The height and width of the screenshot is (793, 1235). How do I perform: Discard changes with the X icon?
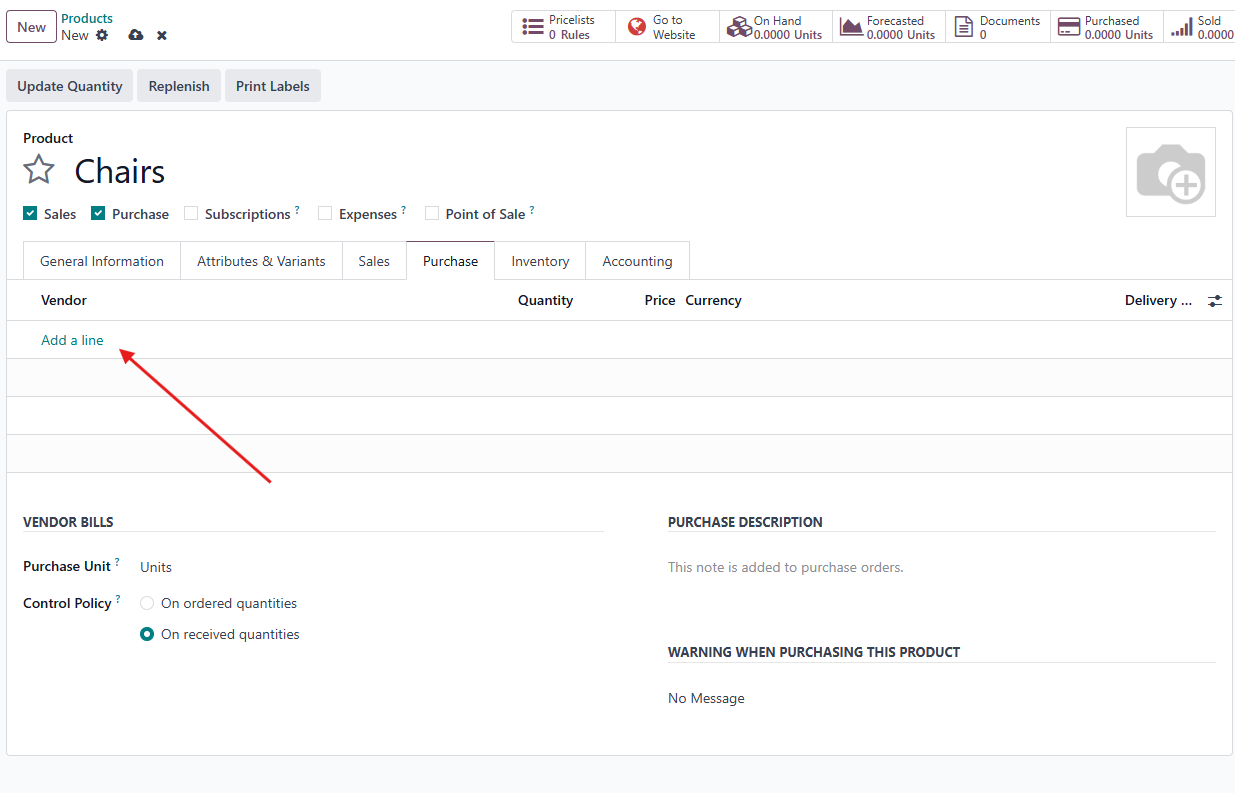pyautogui.click(x=162, y=35)
